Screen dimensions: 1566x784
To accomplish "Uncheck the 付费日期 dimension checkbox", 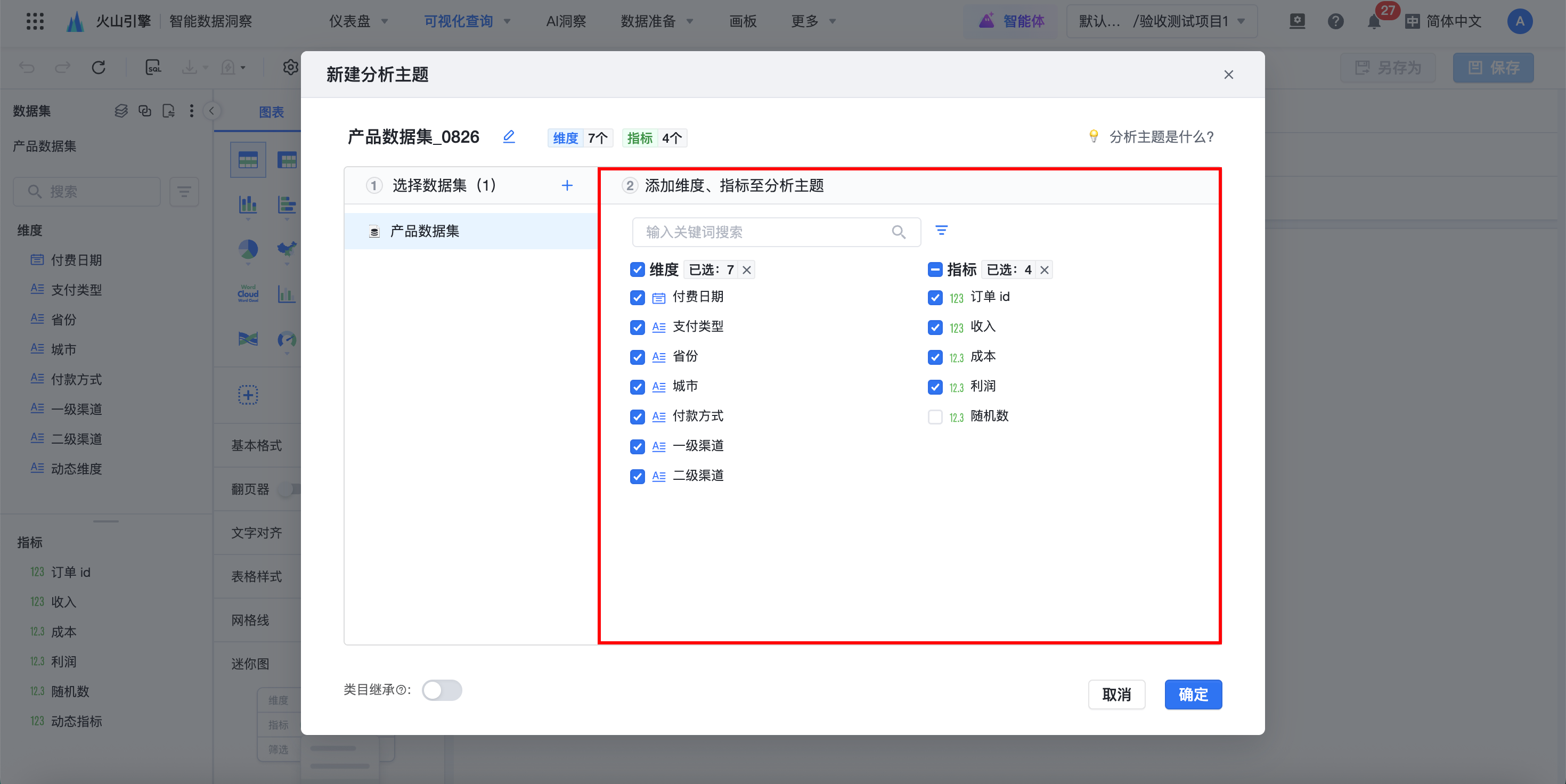I will (x=637, y=298).
